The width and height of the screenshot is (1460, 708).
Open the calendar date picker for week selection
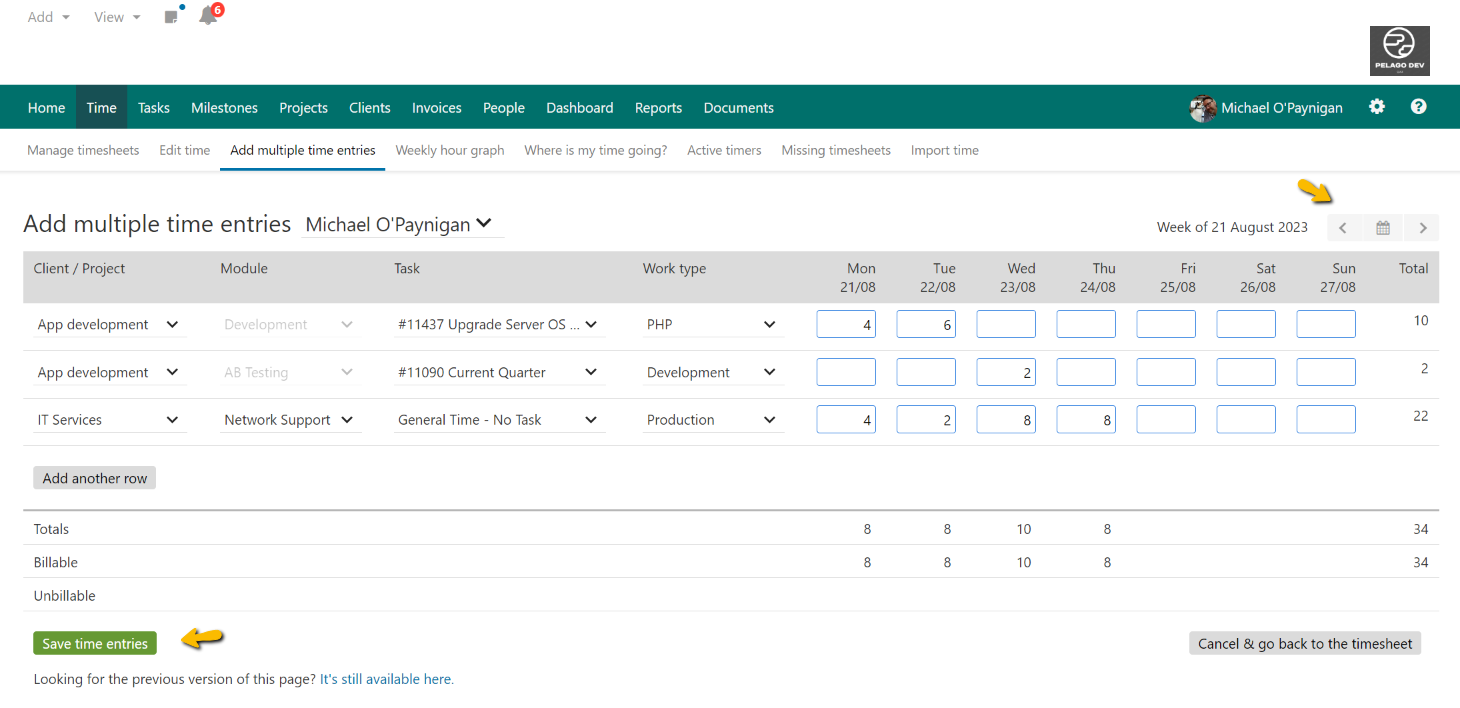point(1382,227)
